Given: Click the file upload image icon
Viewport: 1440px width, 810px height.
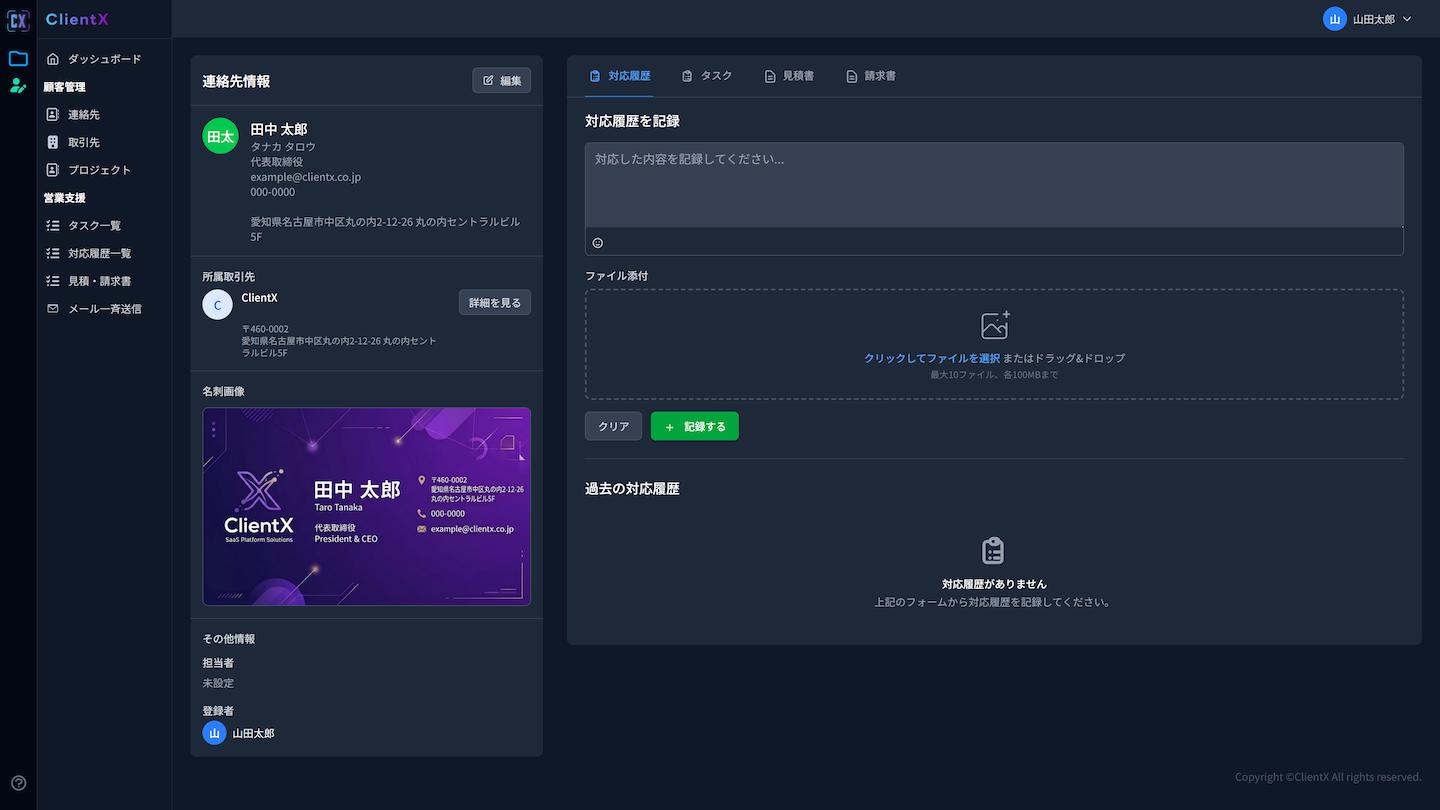Looking at the screenshot, I should point(993,323).
